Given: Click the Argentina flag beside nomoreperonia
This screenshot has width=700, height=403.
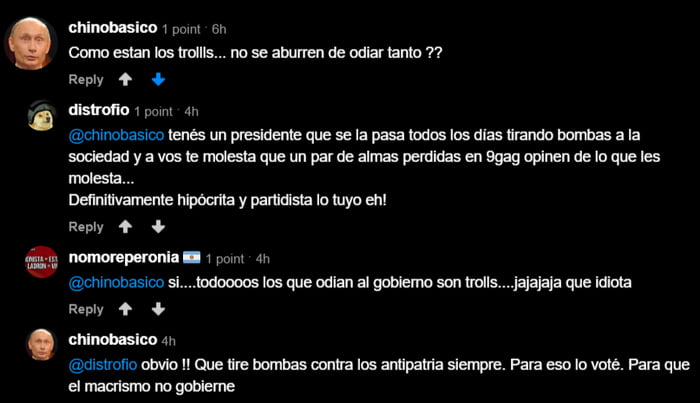Looking at the screenshot, I should point(192,258).
